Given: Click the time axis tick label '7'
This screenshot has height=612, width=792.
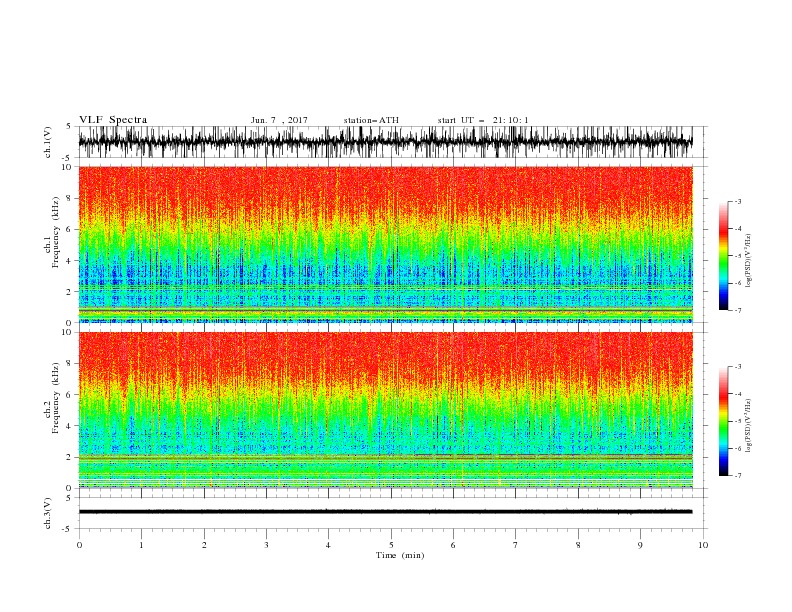Looking at the screenshot, I should point(516,545).
